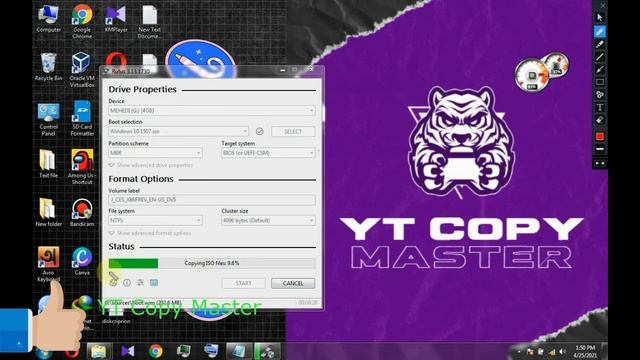Screen dimensions: 640x360
Task: Open the red color swatch picker
Action: pos(600,136)
